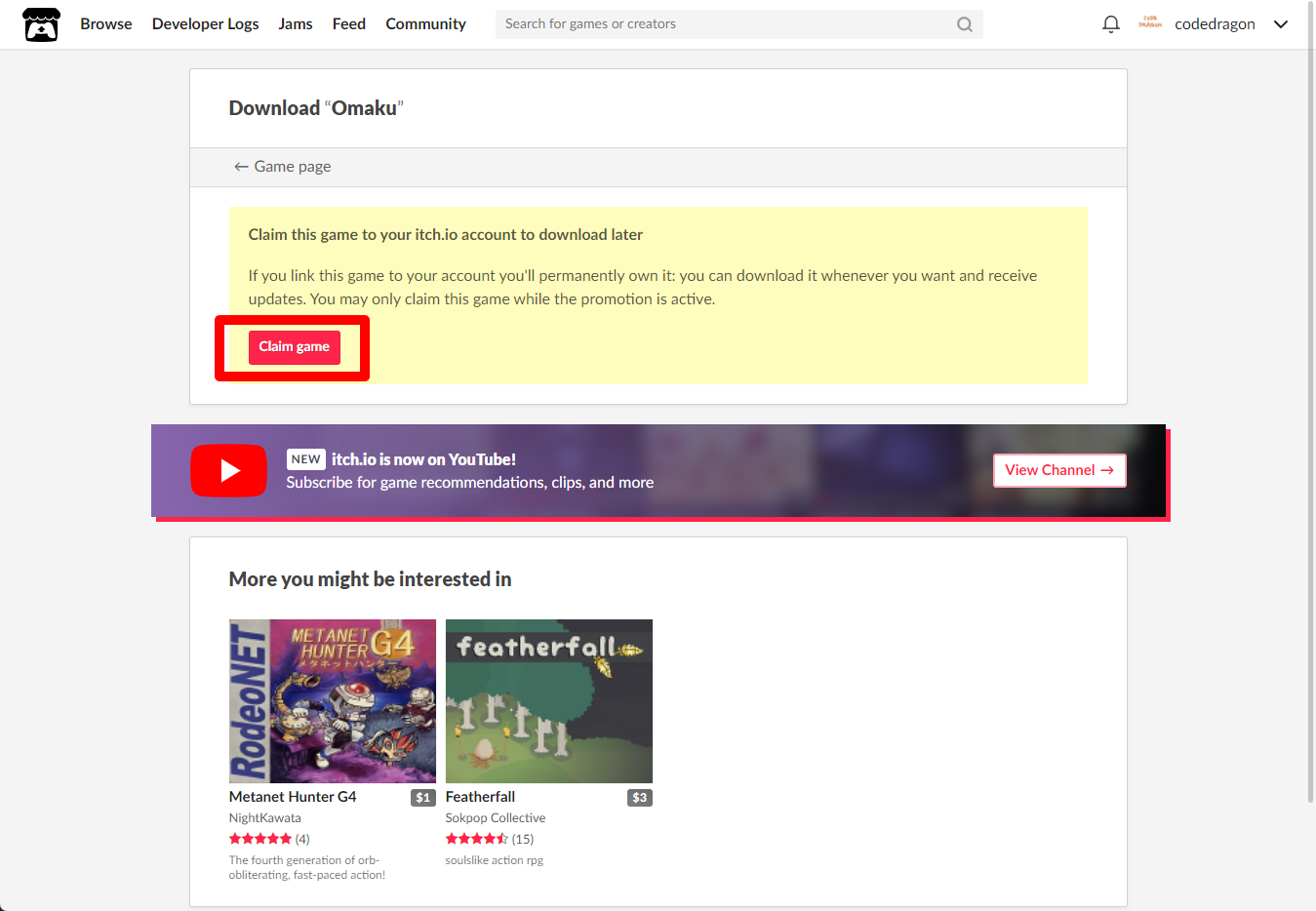Click the $3 price tag
This screenshot has height=911, width=1316.
(639, 798)
